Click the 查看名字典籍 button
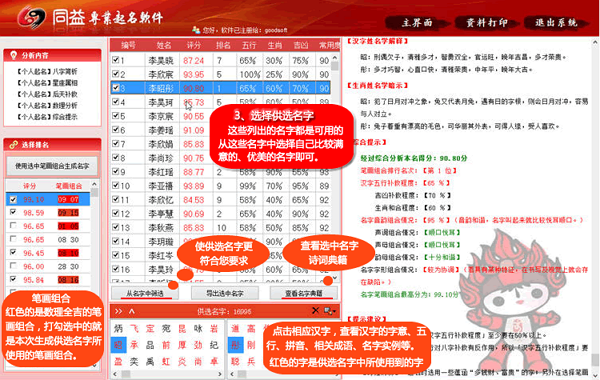This screenshot has height=380, width=600. point(304,294)
